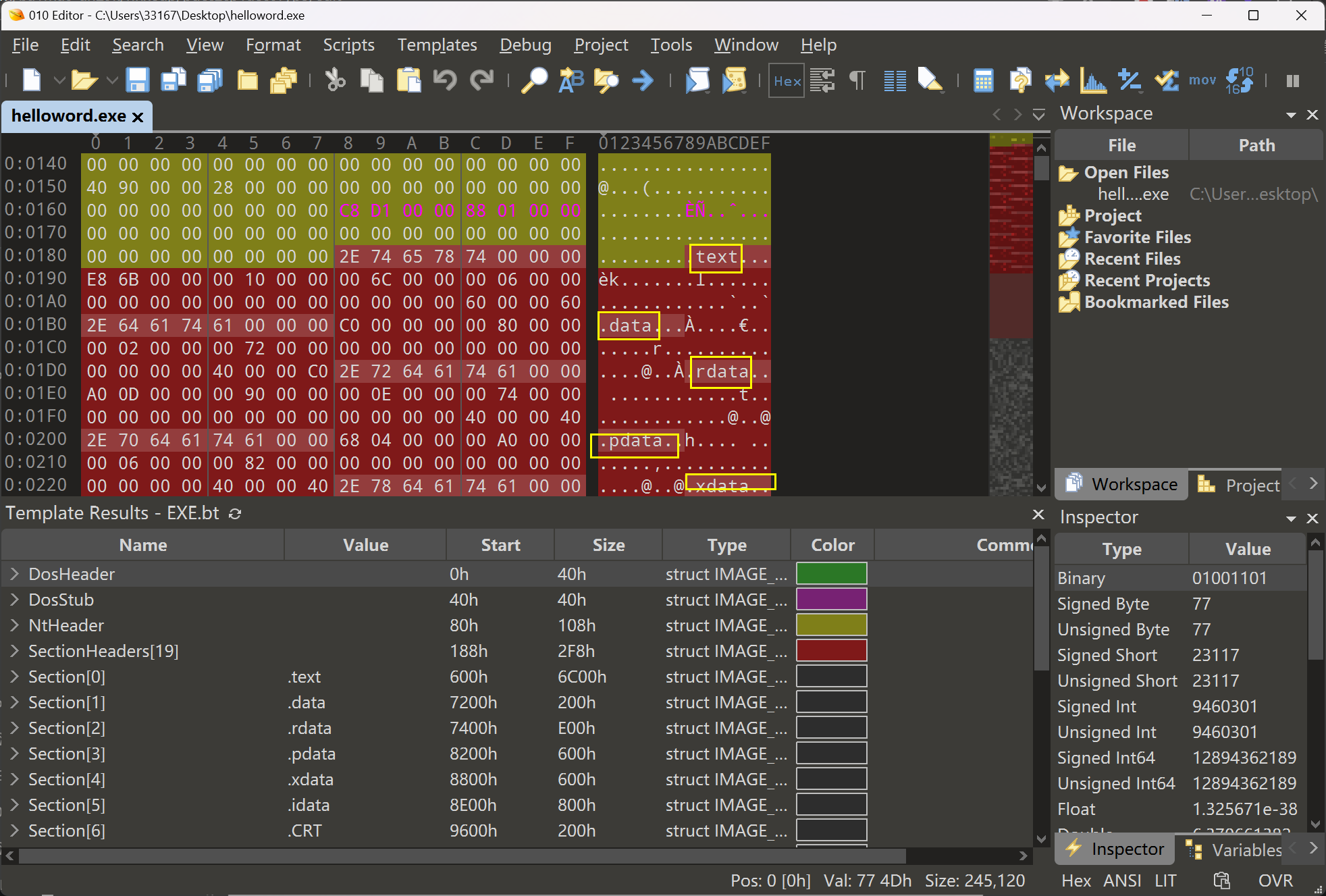Click the Cut scissors icon
1326x896 pixels.
335,80
